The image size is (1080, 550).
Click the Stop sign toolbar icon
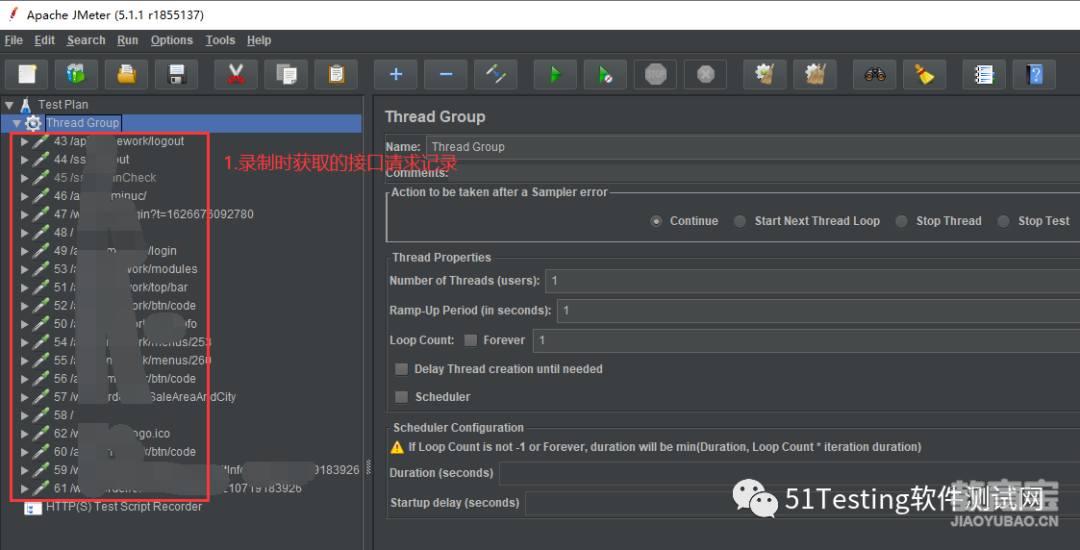tap(656, 74)
